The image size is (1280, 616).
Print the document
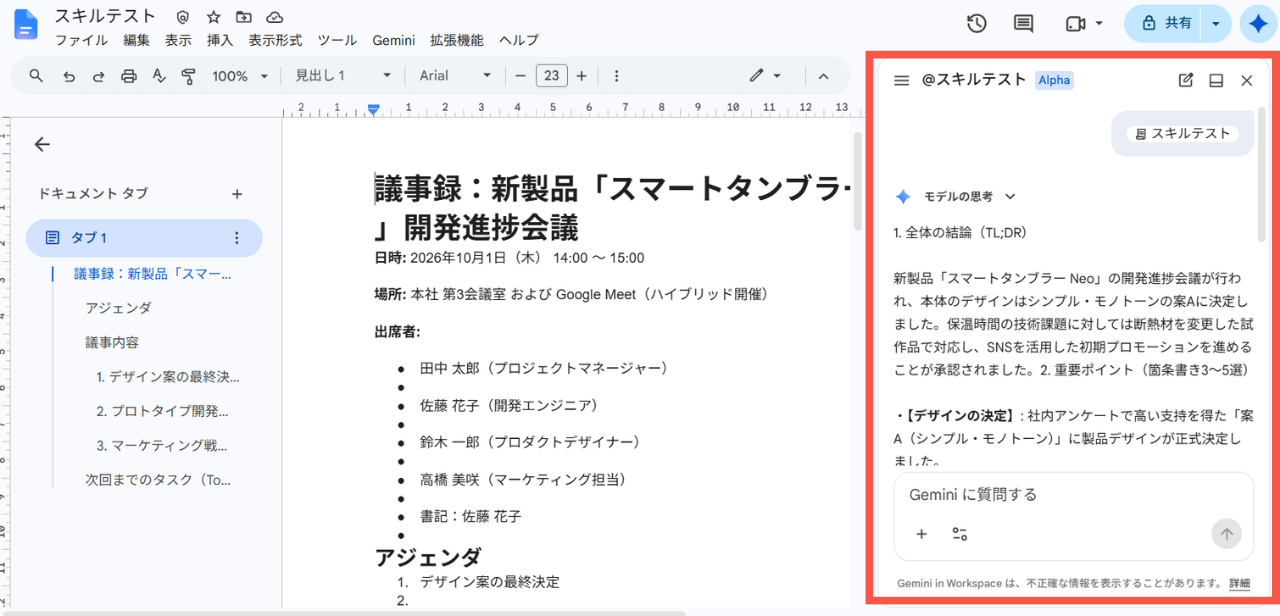128,76
